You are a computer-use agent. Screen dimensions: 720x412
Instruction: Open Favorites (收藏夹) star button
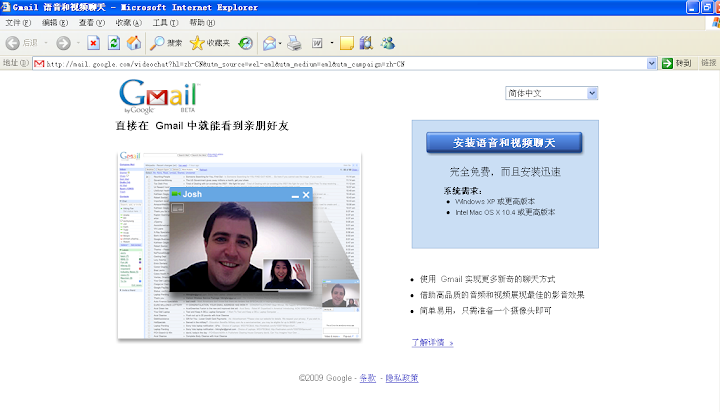coord(209,43)
